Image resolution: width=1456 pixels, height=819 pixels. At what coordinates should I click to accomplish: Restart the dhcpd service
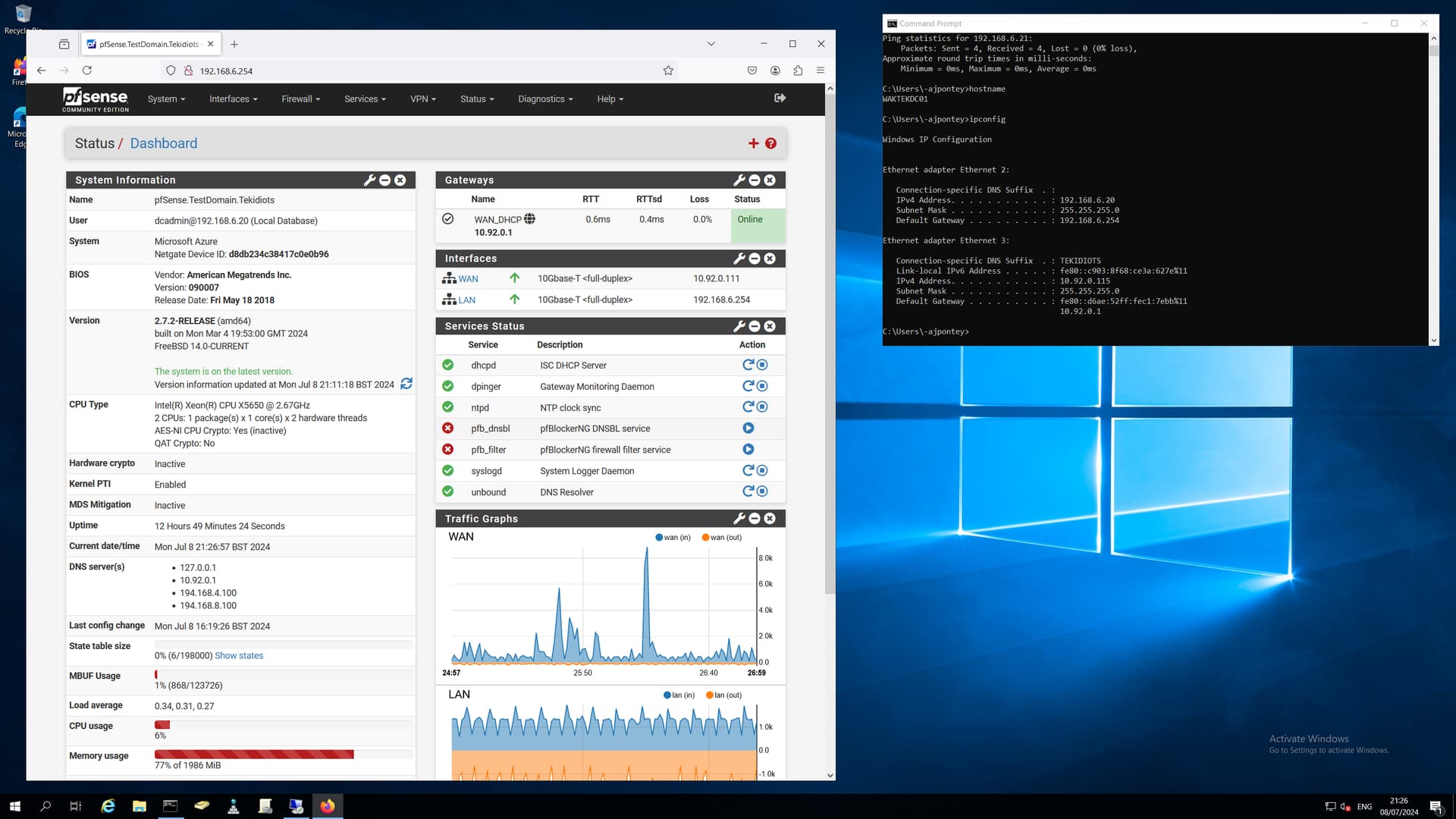coord(748,365)
